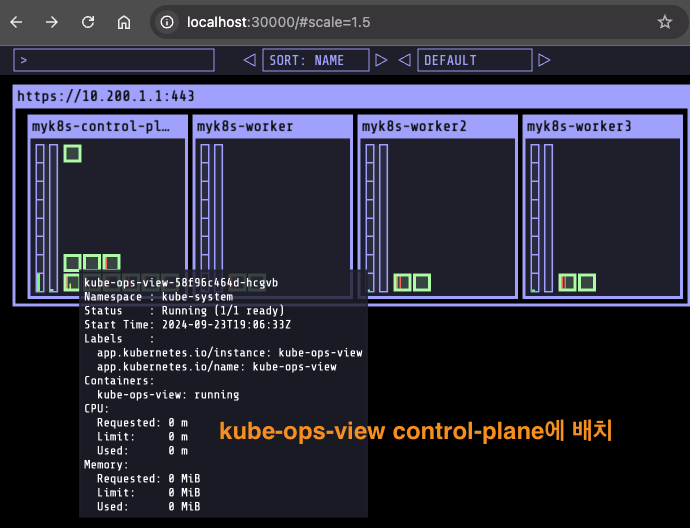Image resolution: width=690 pixels, height=528 pixels.
Task: Open the browser home page
Action: [x=124, y=22]
